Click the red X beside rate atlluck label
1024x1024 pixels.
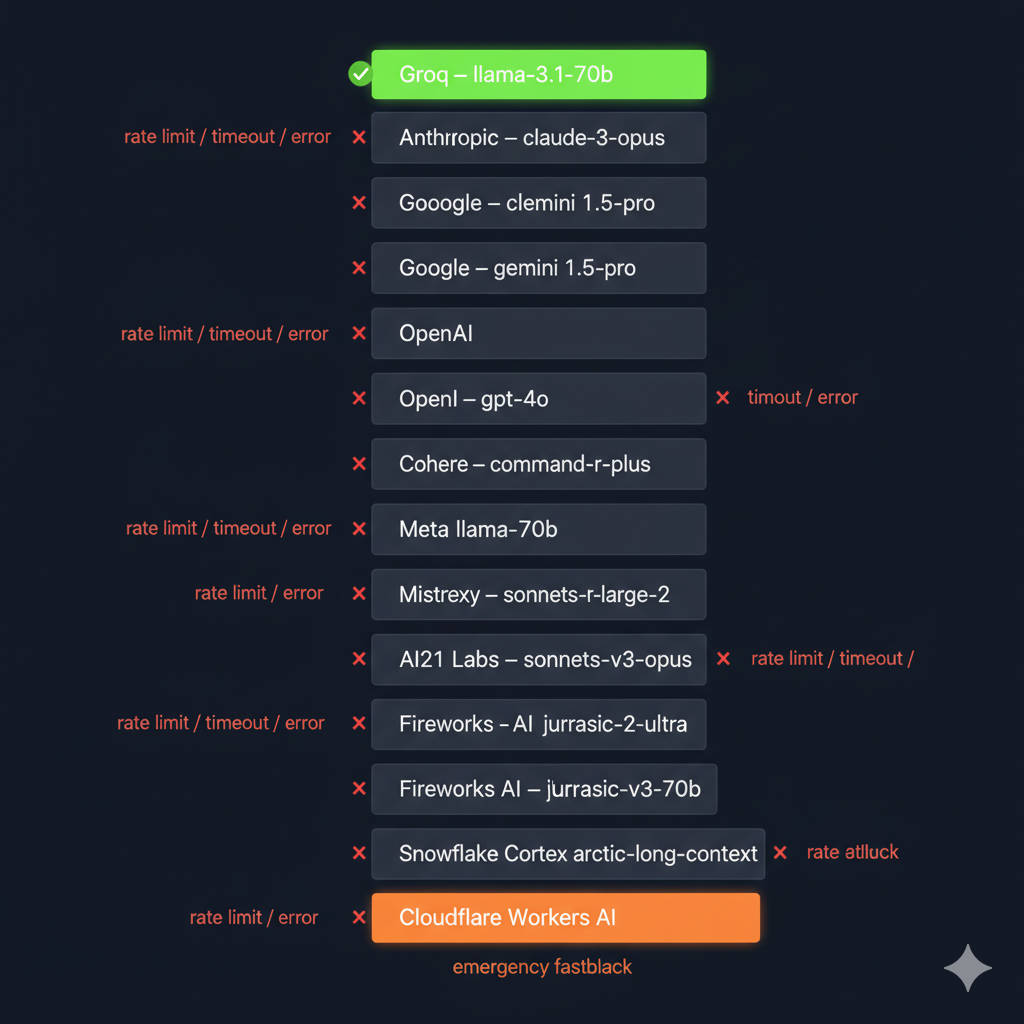[780, 853]
